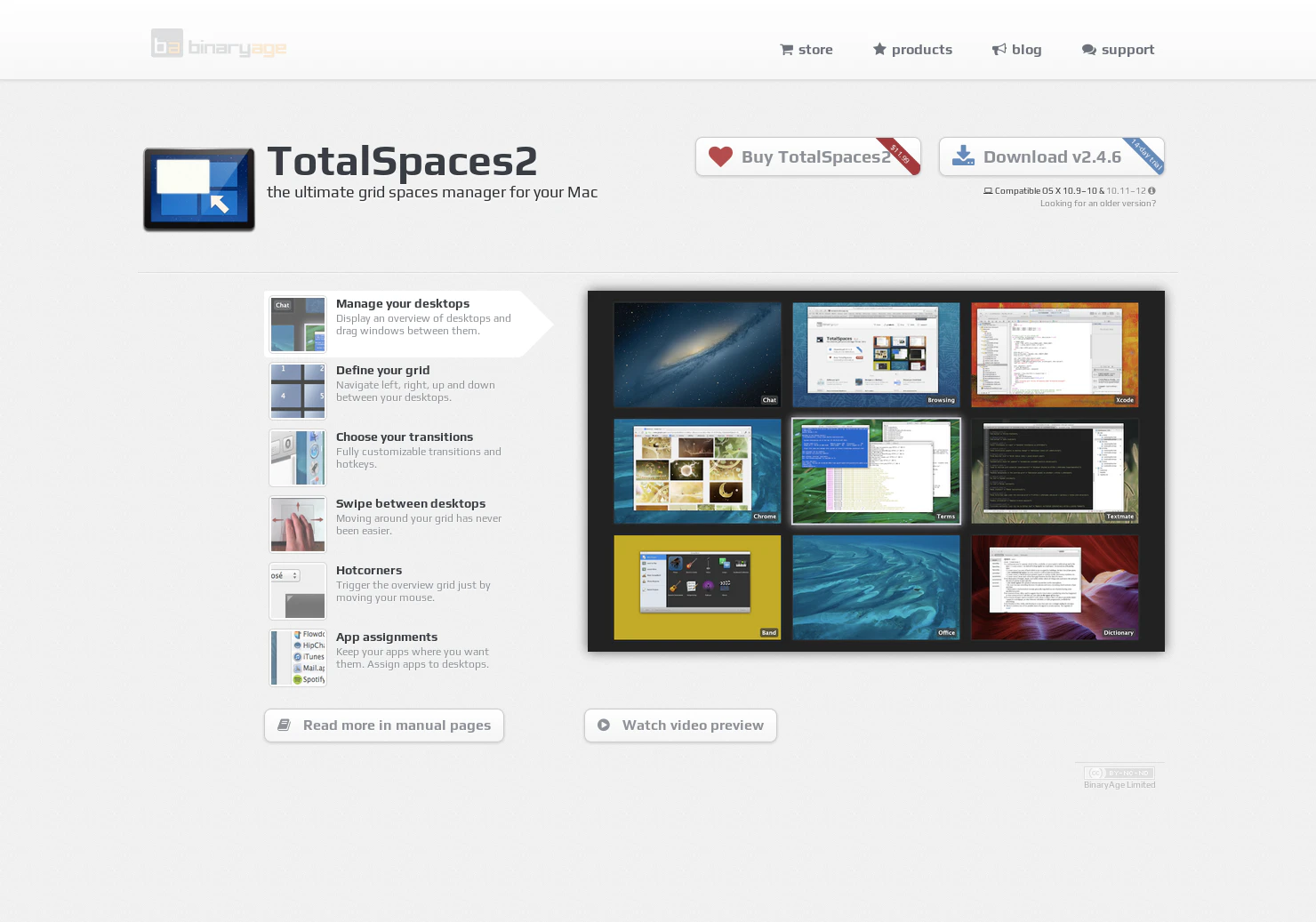Click Watch video preview button
Image resolution: width=1316 pixels, height=922 pixels.
click(680, 726)
